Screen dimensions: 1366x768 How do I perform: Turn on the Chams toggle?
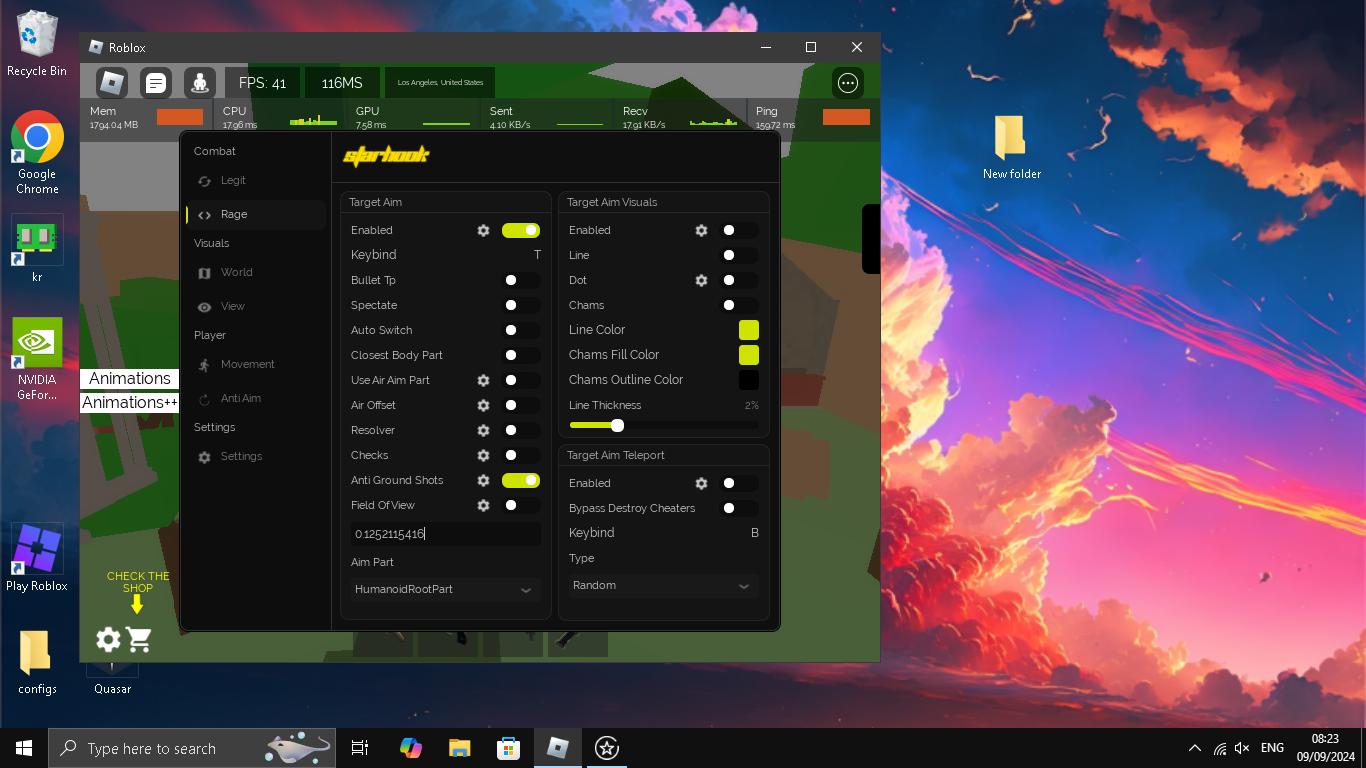click(x=739, y=305)
